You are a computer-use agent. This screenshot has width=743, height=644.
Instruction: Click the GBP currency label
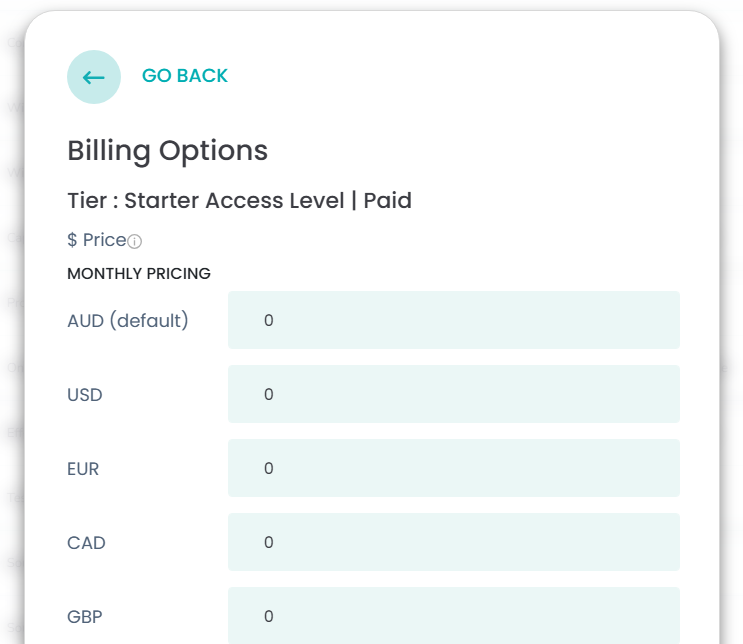[x=85, y=617]
